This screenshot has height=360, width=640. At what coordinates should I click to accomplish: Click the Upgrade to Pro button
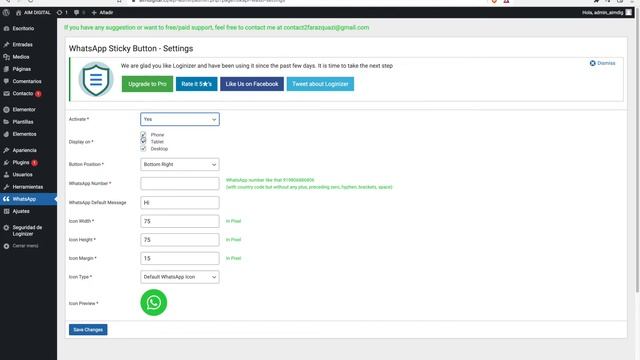point(147,84)
